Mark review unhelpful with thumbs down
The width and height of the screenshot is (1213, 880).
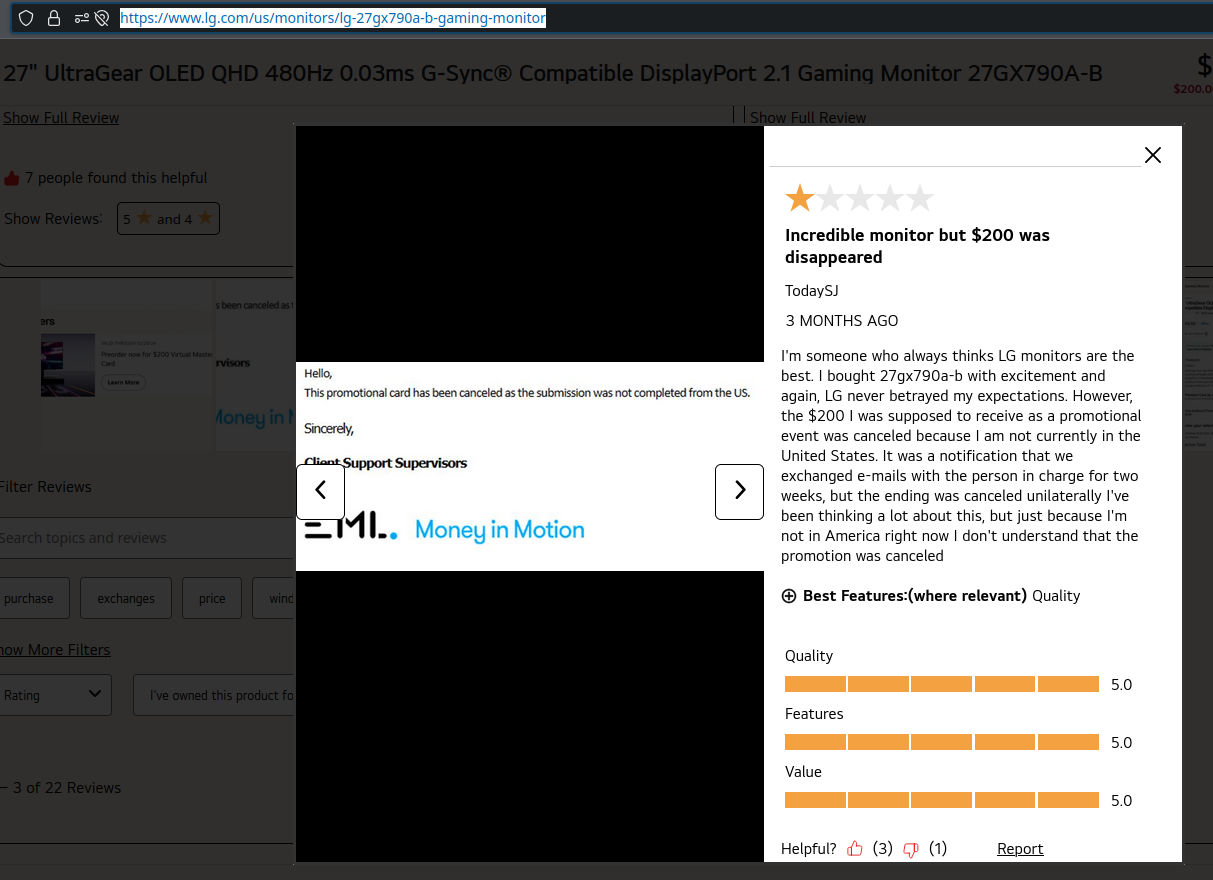(911, 849)
